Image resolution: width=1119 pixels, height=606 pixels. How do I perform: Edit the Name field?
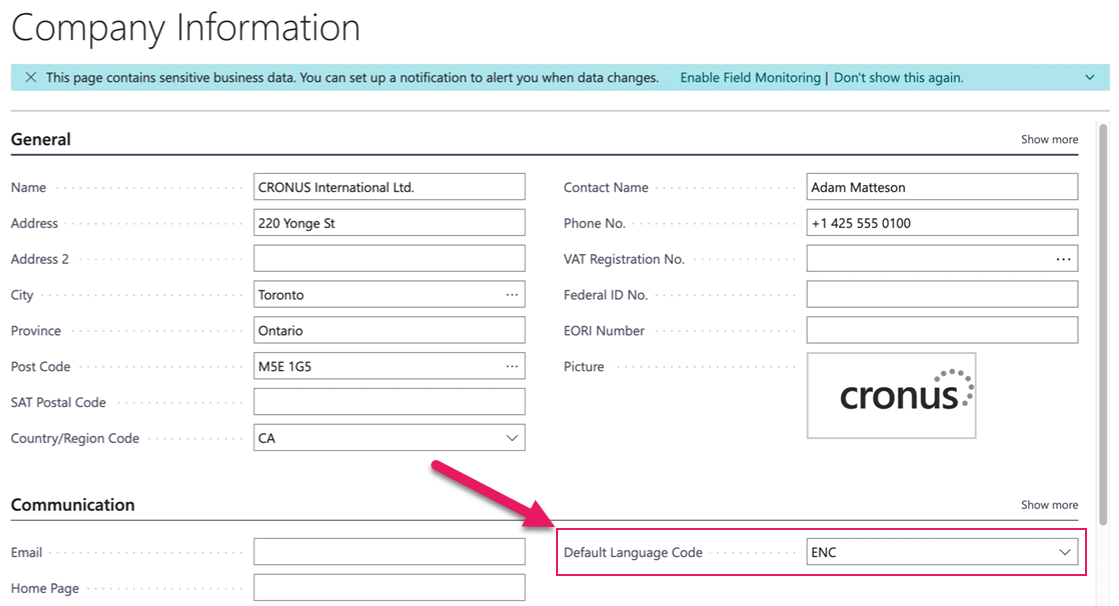[389, 186]
